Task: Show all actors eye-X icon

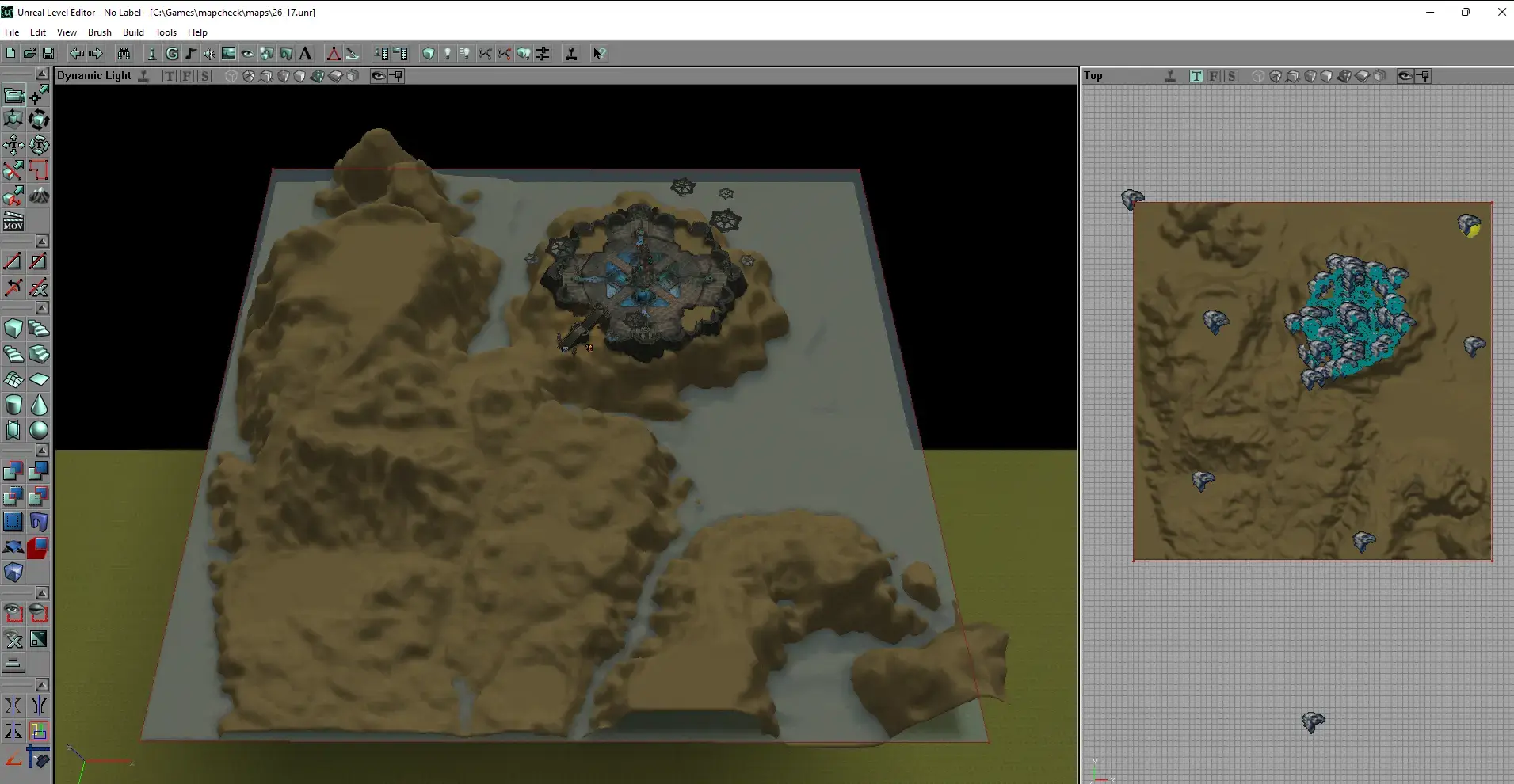Action: [x=13, y=639]
